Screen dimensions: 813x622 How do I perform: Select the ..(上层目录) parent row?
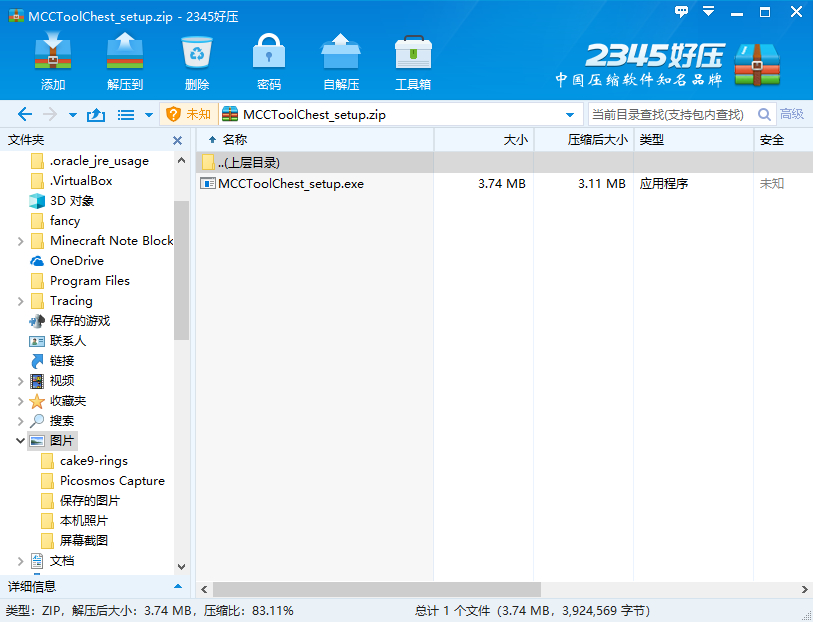(x=504, y=163)
